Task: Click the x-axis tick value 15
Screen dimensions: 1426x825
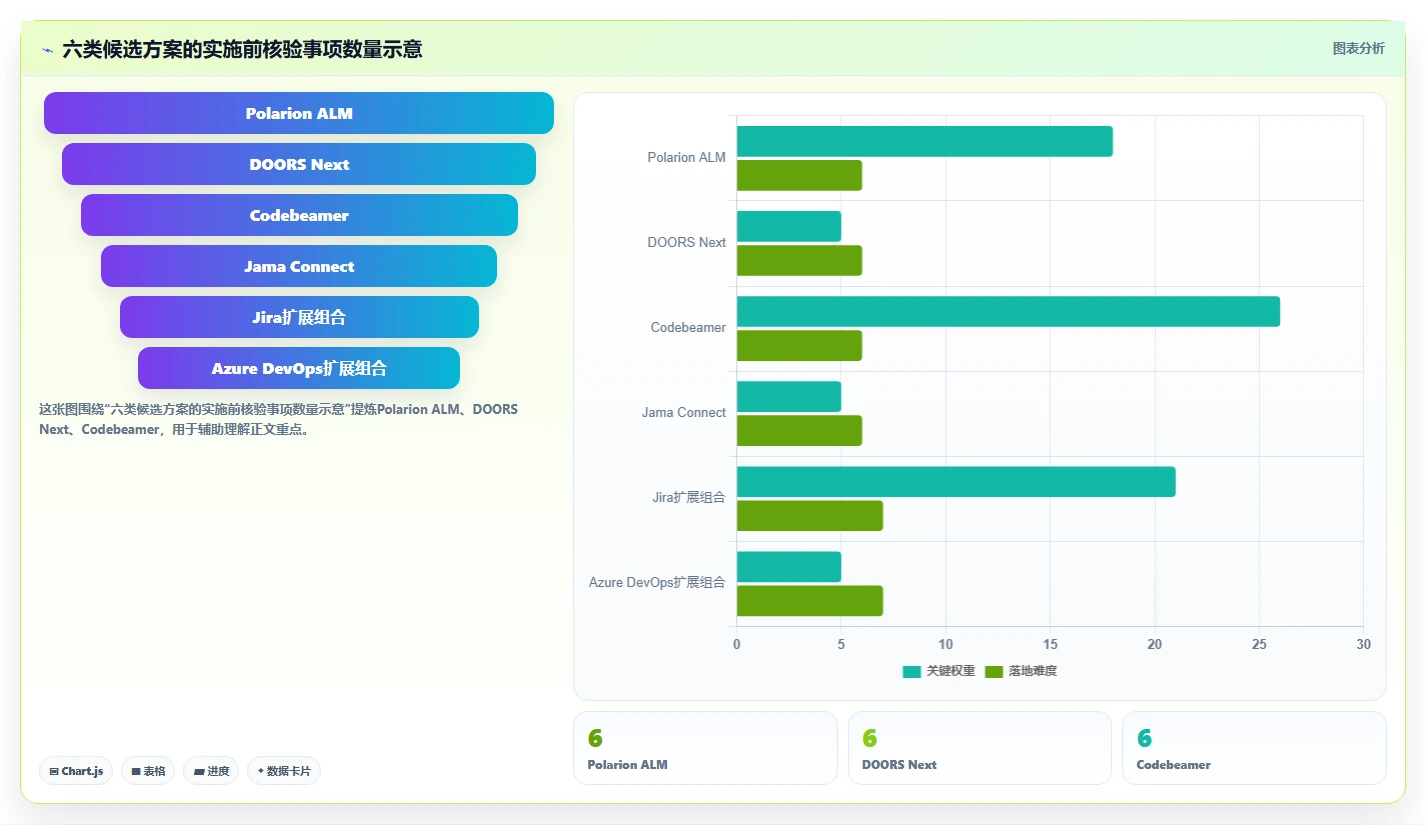Action: tap(1050, 645)
